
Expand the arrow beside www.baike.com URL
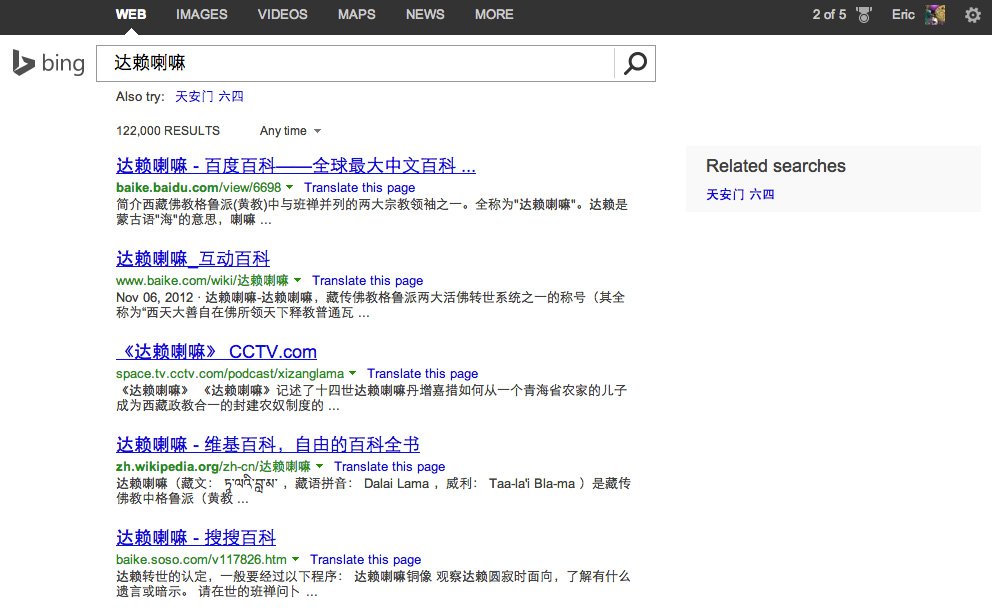pos(297,280)
